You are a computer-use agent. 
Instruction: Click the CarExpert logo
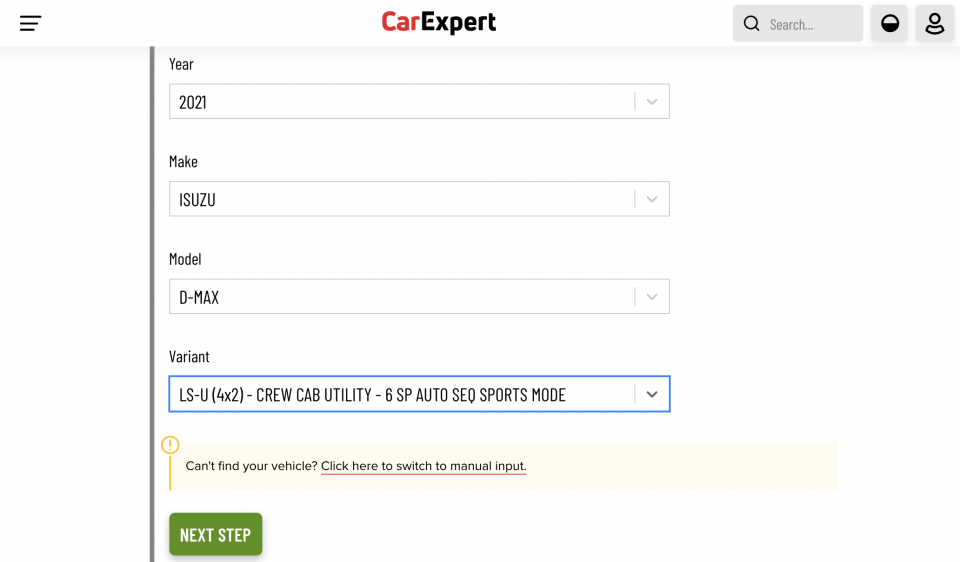pyautogui.click(x=438, y=23)
